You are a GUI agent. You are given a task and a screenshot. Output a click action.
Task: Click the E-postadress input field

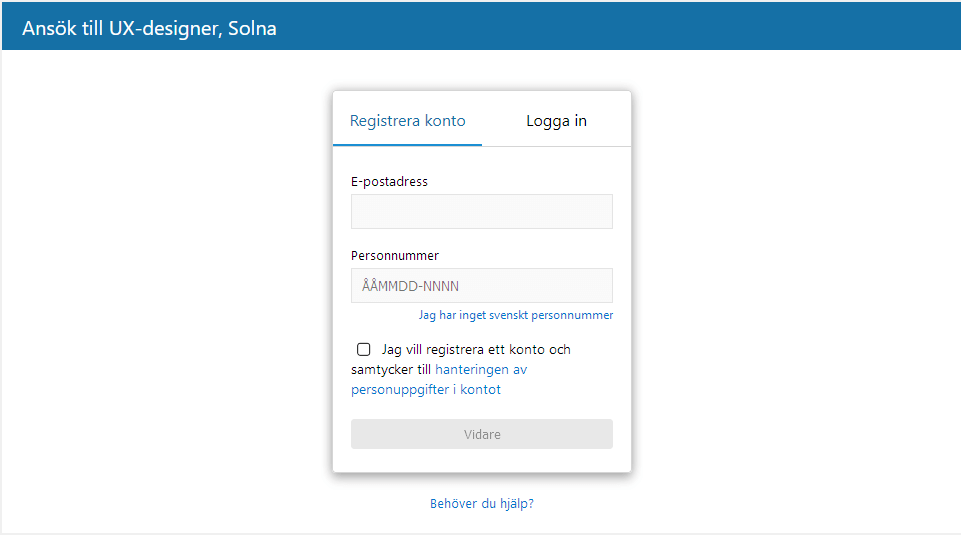(482, 211)
